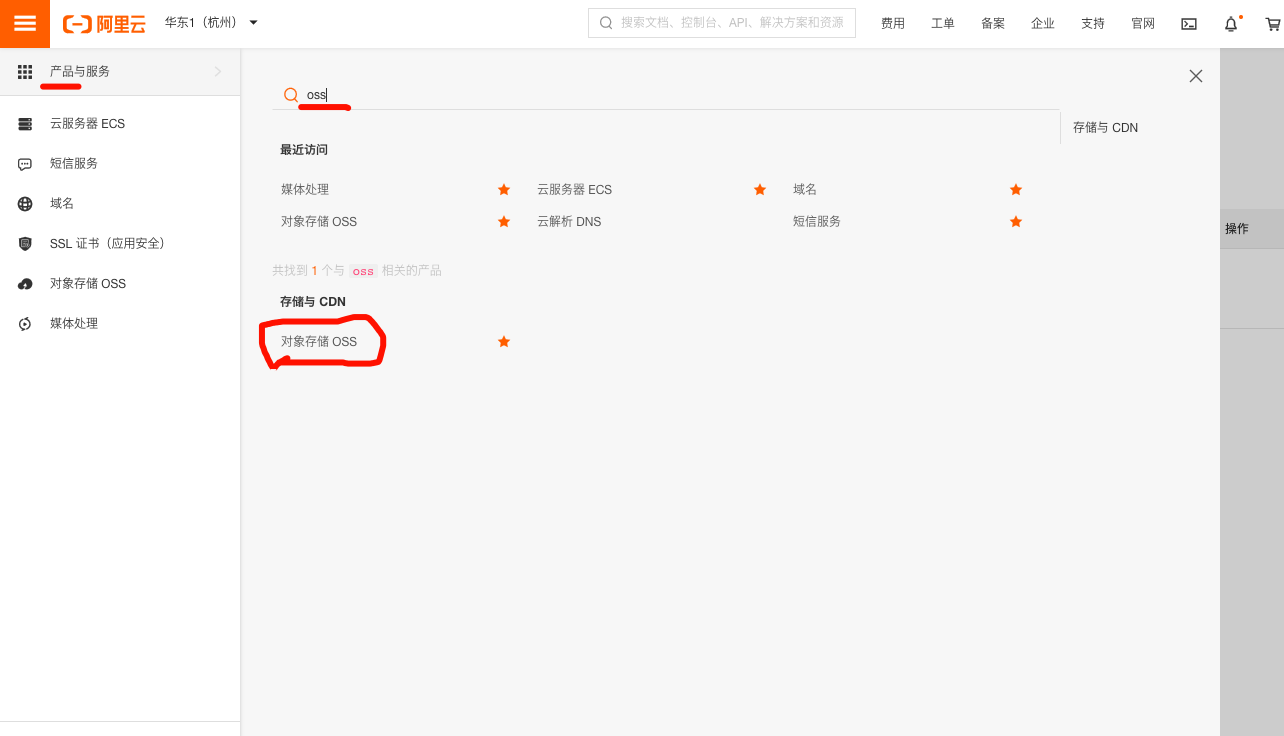Open the region dropdown 华东1（杭州）
The image size is (1284, 736).
211,22
